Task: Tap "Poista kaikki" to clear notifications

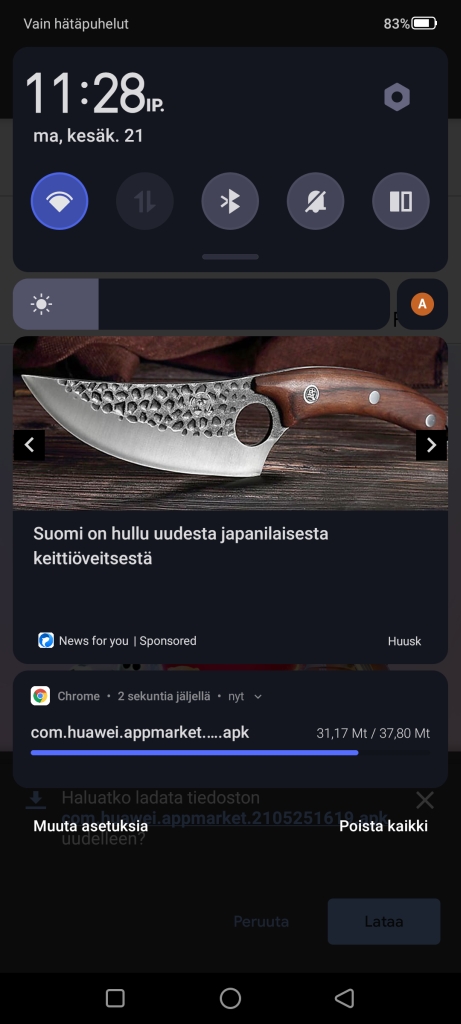Action: click(x=383, y=826)
